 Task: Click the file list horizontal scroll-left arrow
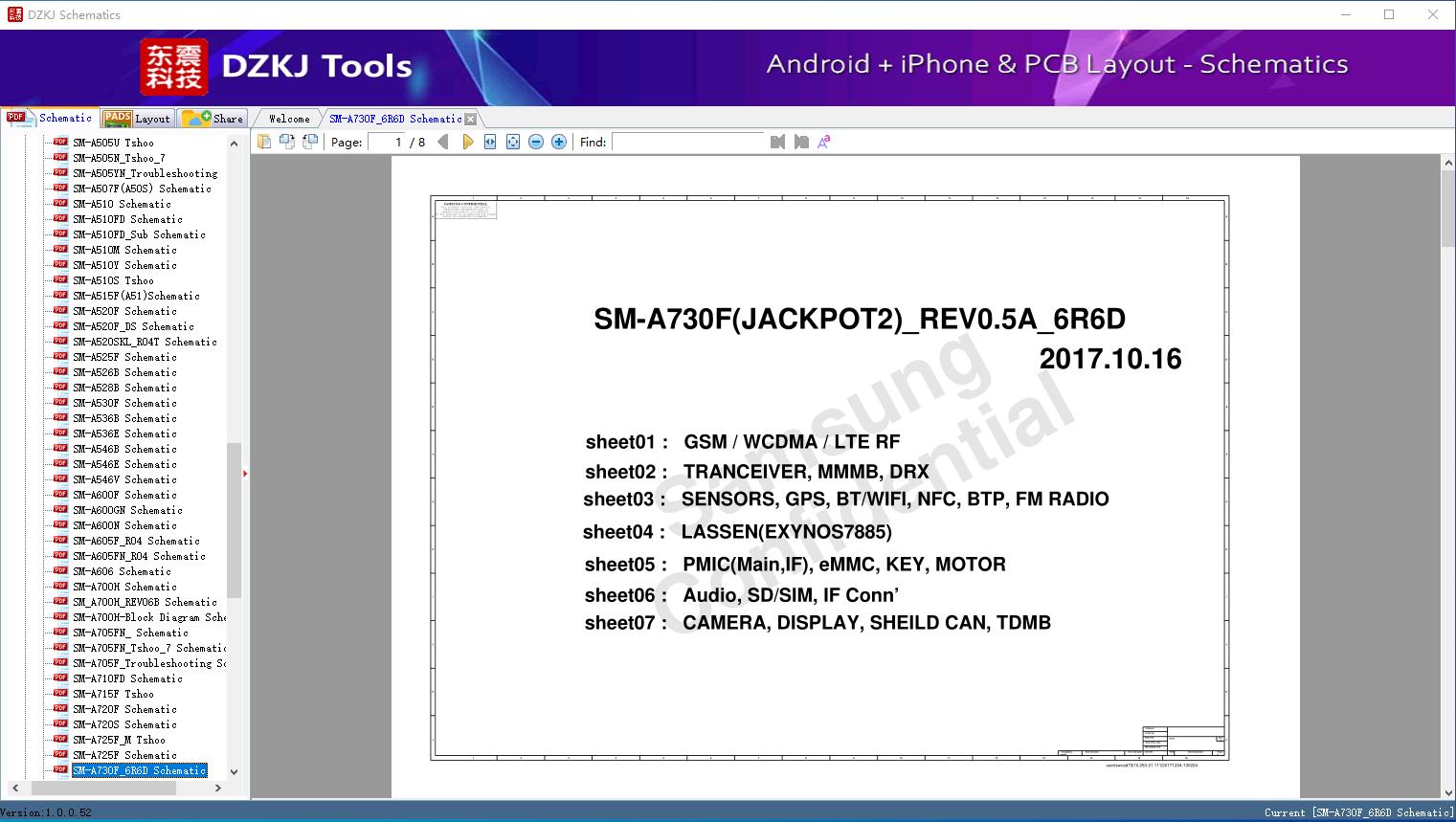[x=14, y=788]
